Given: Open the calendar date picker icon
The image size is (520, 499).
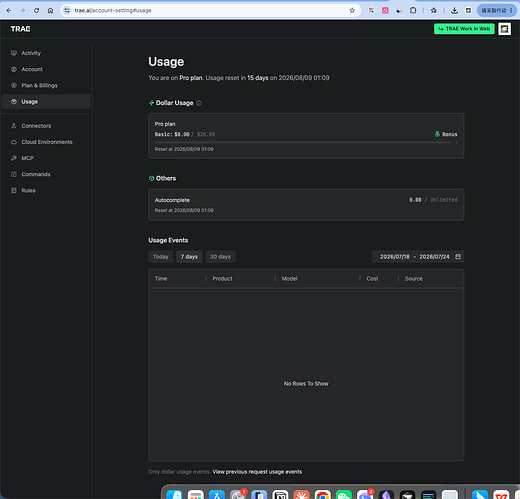Looking at the screenshot, I should (x=458, y=256).
